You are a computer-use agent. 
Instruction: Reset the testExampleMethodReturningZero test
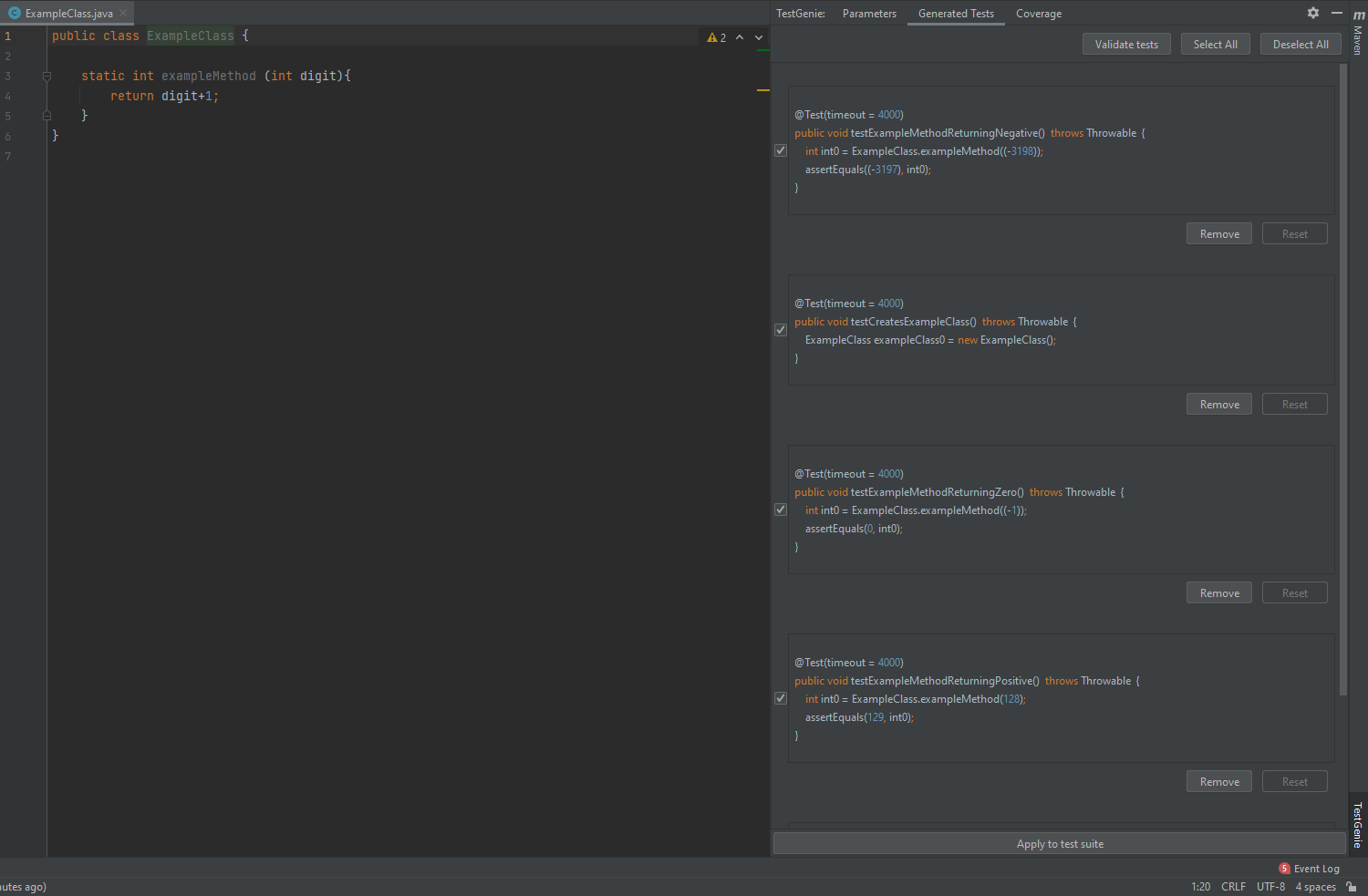click(x=1295, y=593)
